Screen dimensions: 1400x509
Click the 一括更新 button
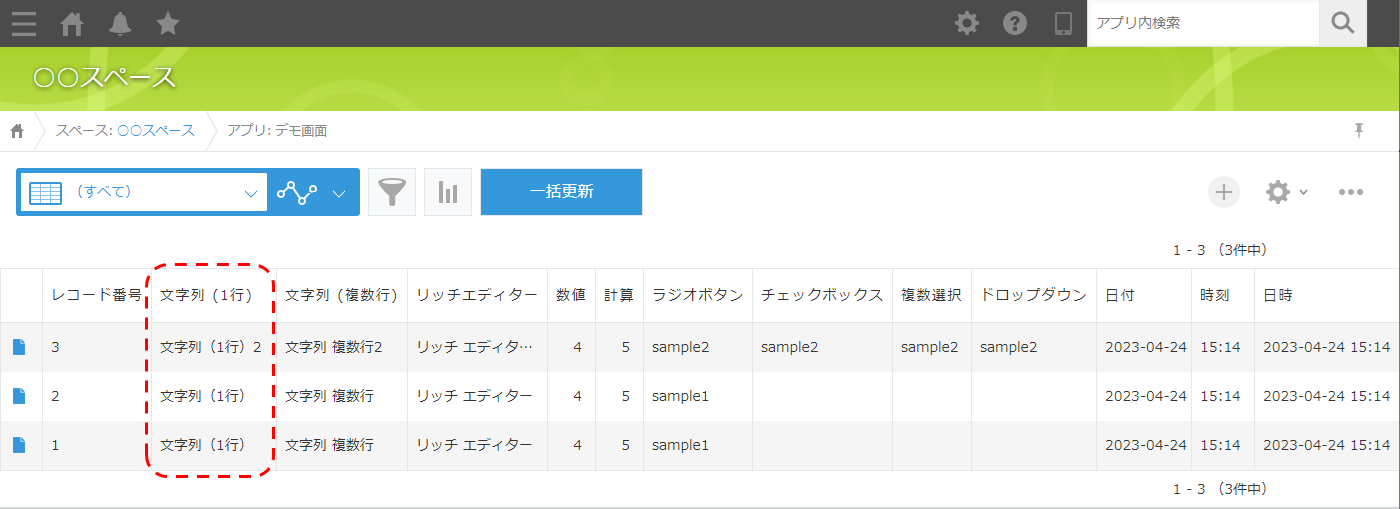coord(561,192)
